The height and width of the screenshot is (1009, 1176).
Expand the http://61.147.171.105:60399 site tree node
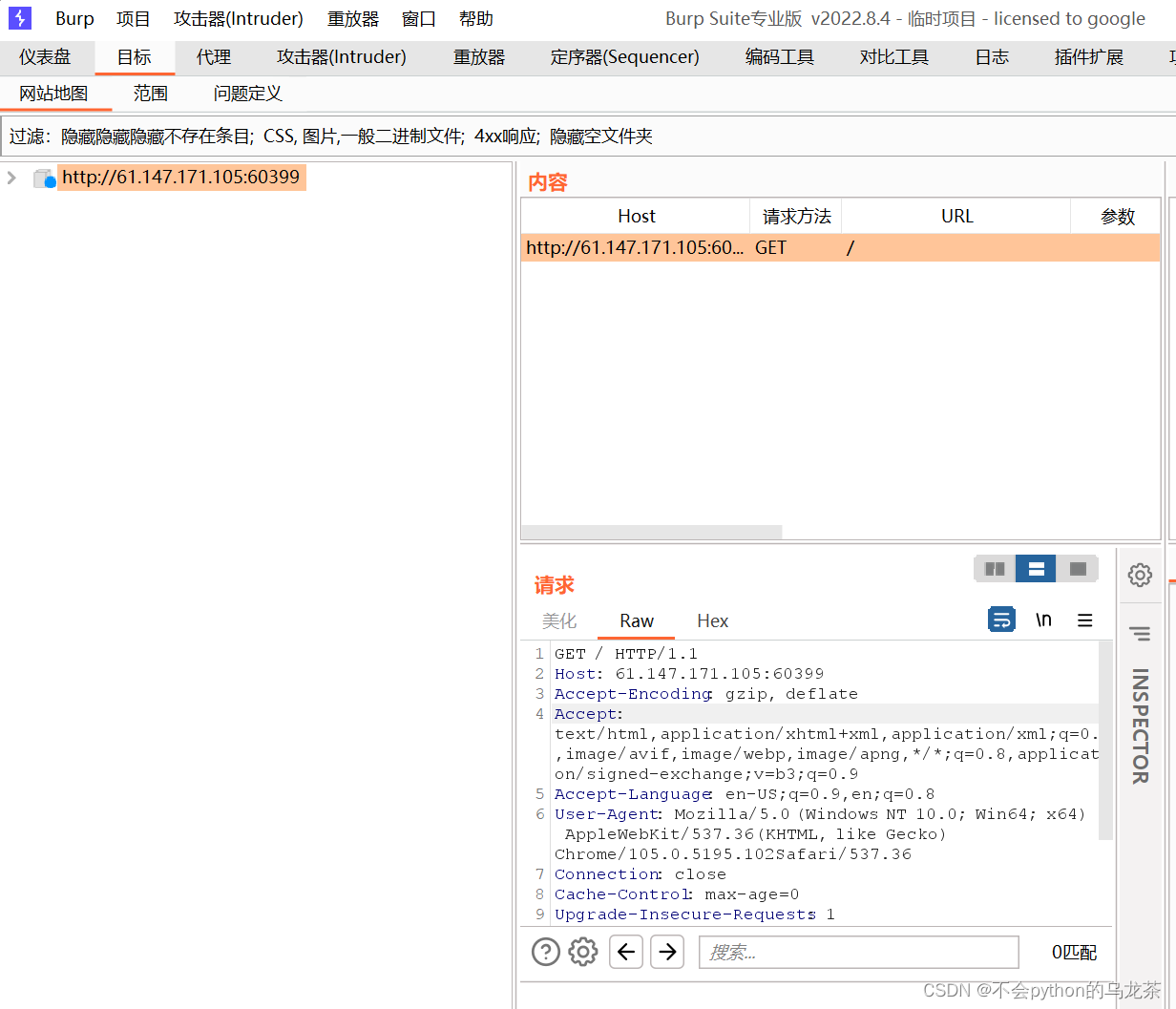click(x=10, y=178)
